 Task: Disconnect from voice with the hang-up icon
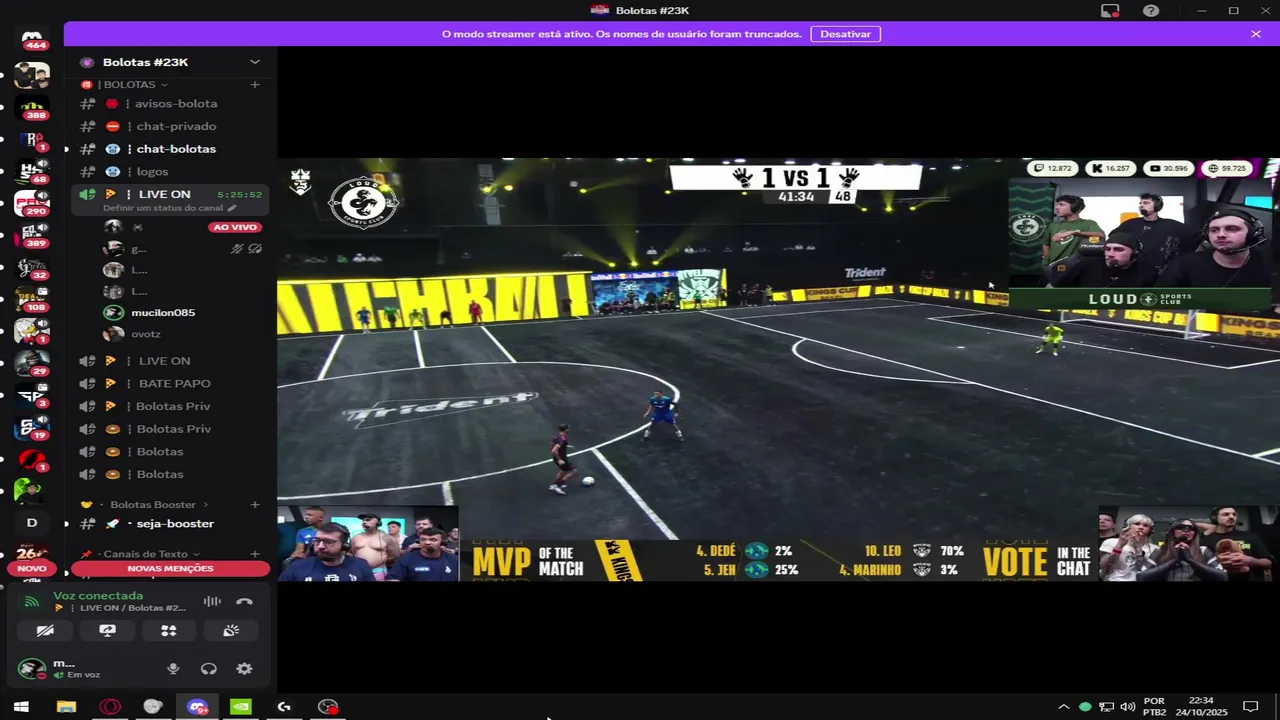[x=244, y=601]
